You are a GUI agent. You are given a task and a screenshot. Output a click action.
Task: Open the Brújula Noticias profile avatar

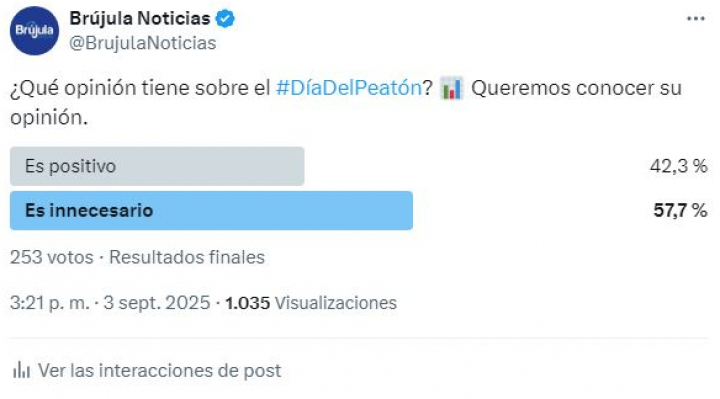(34, 31)
